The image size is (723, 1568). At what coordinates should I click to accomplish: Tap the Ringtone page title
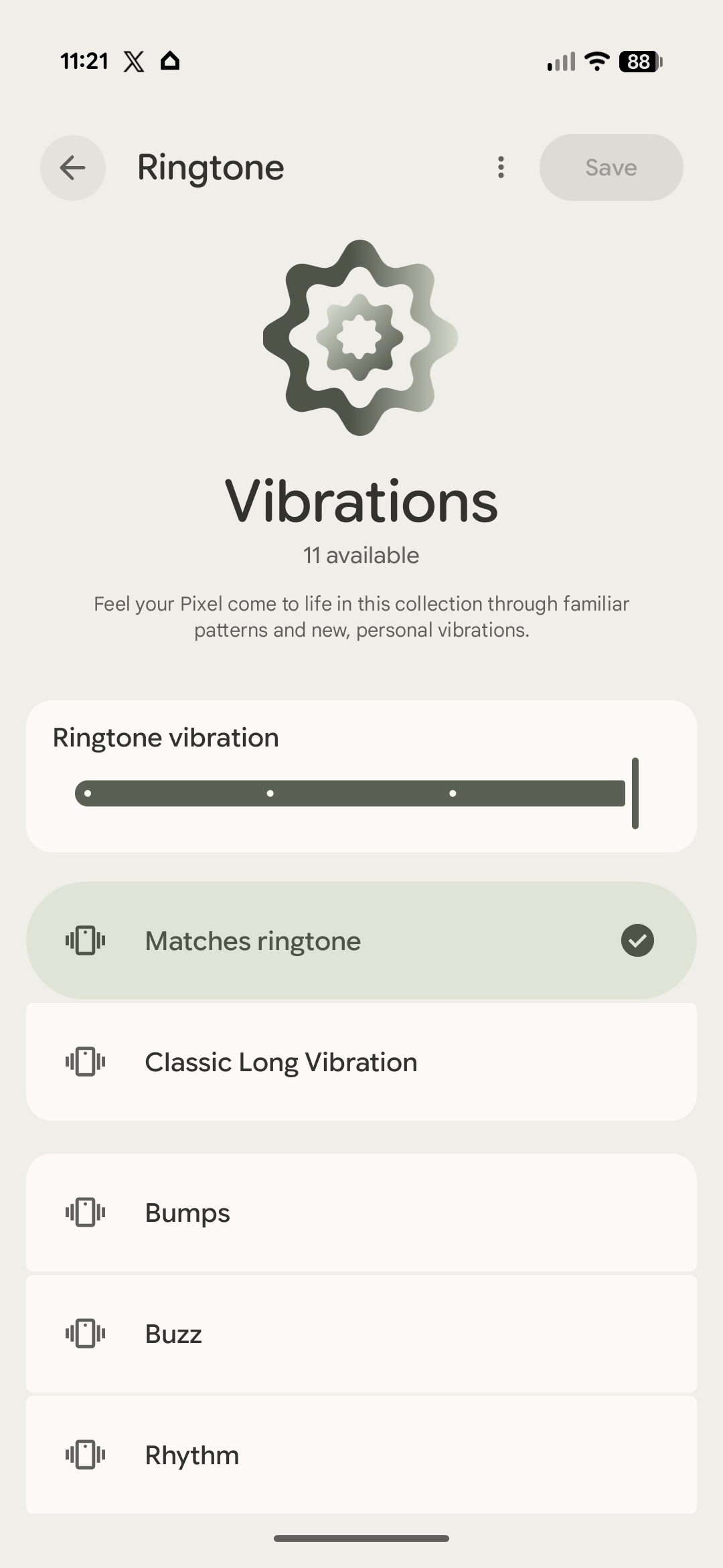pos(211,167)
